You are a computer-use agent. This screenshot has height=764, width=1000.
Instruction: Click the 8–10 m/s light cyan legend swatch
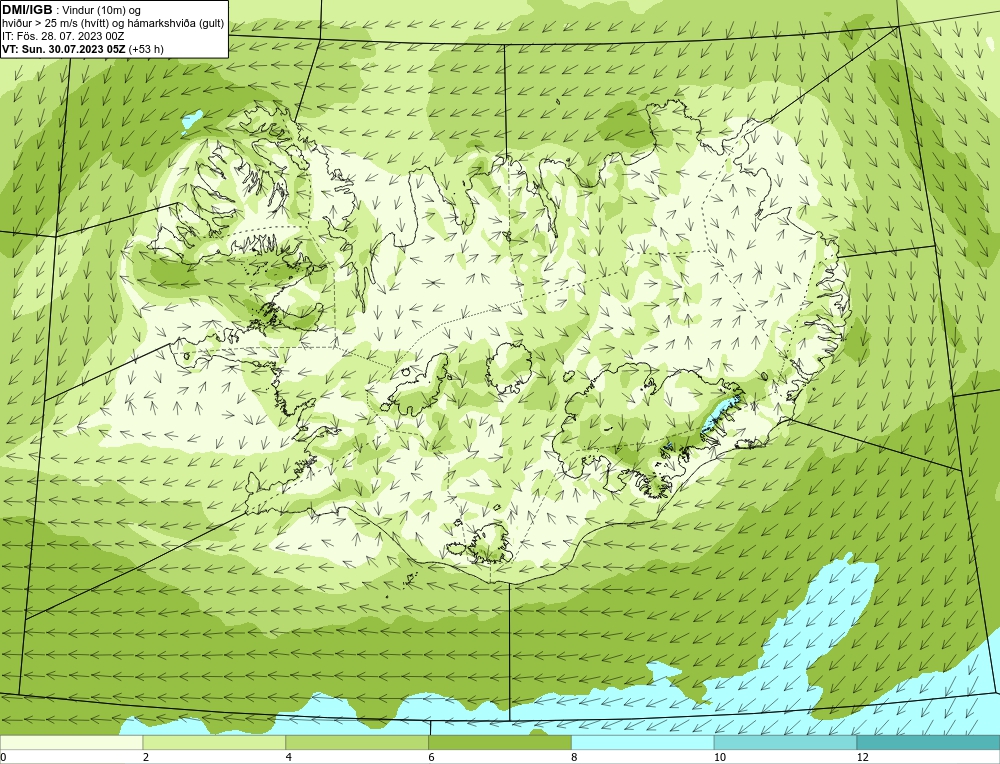coord(643,742)
